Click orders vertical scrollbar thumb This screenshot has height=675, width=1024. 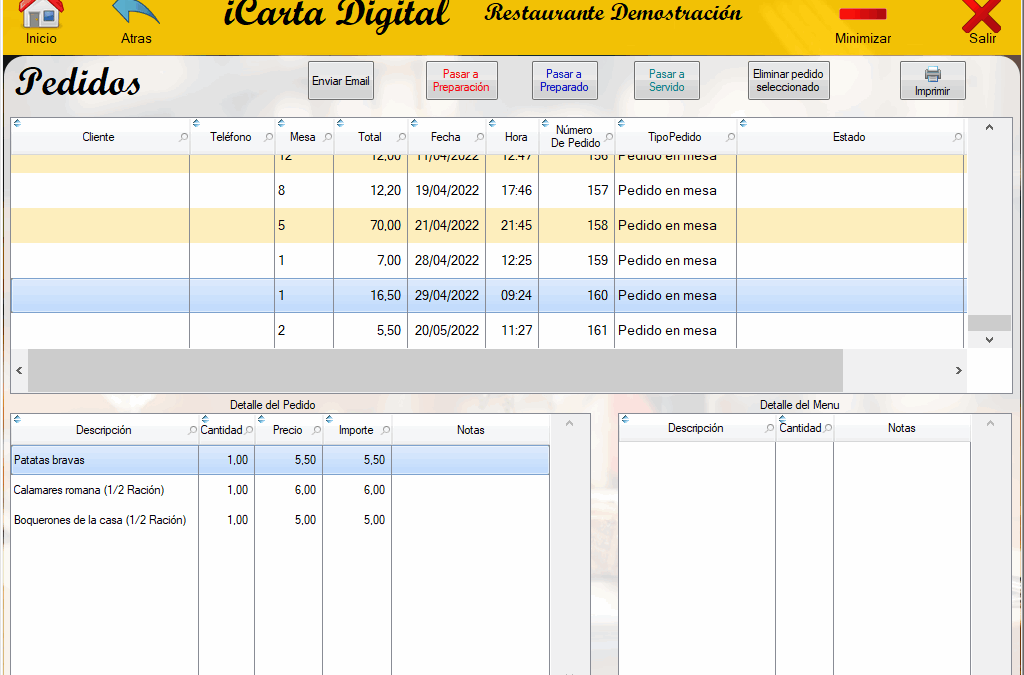tap(989, 322)
